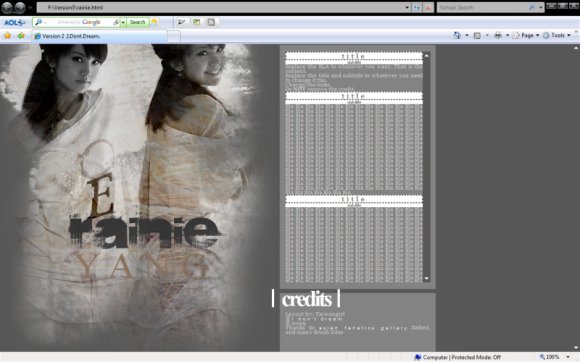Select the 'Version 2 .I.Dont.Dream.' tab
Image resolution: width=580 pixels, height=362 pixels.
tap(99, 36)
